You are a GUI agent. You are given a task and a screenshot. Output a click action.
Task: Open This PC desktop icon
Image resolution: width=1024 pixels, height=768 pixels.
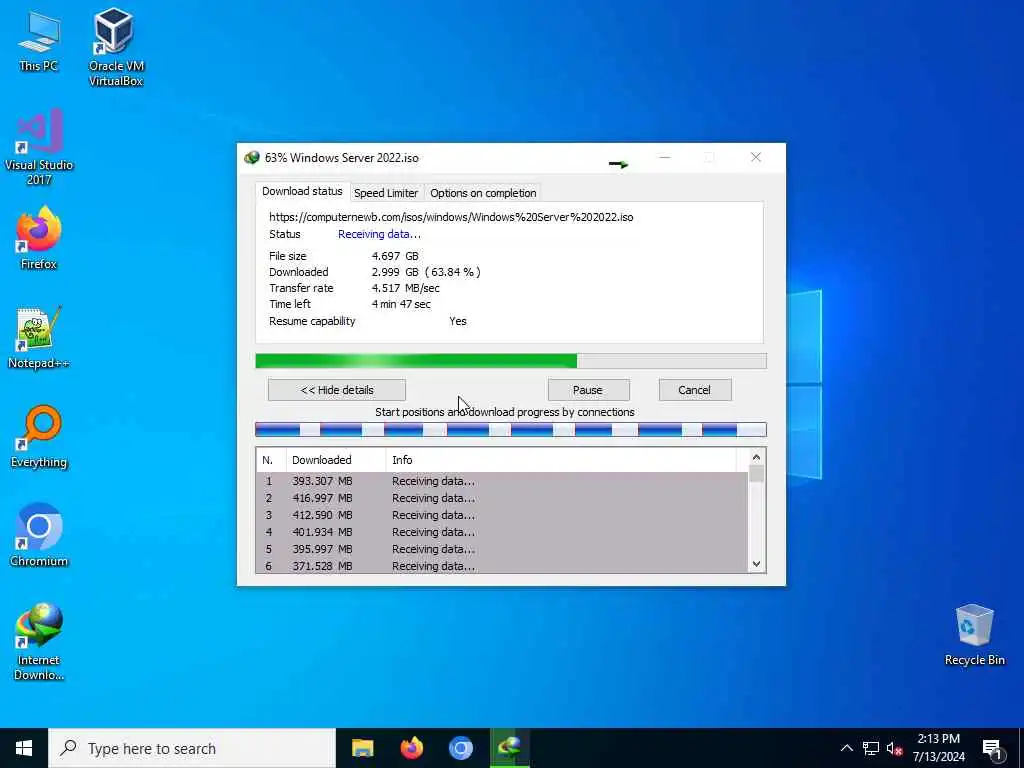(39, 41)
